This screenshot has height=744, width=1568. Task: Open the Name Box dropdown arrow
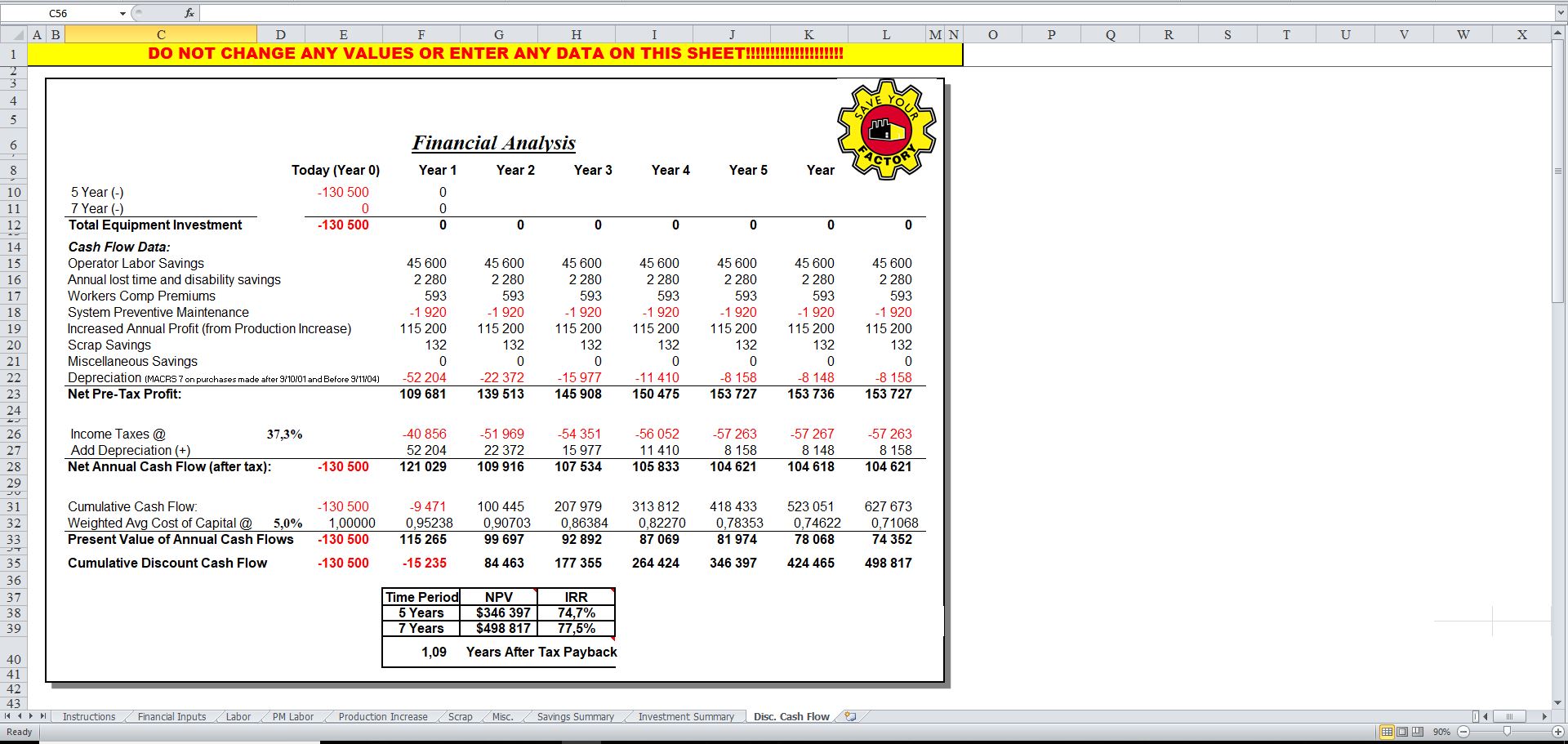pos(122,13)
